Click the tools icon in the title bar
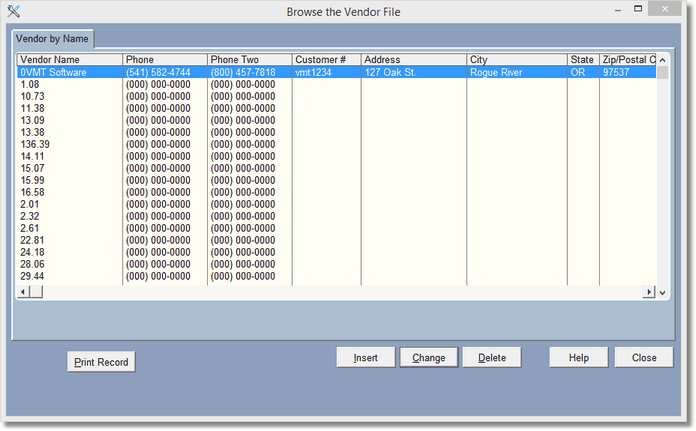696x431 pixels. pyautogui.click(x=13, y=11)
